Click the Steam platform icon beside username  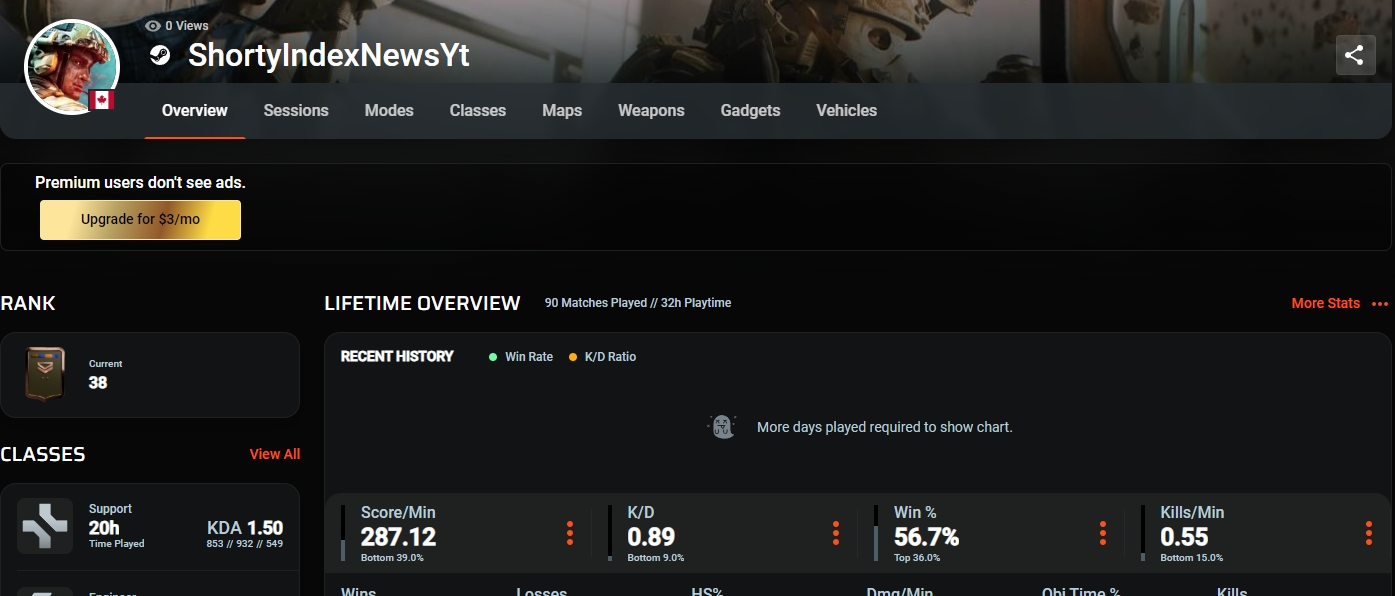(160, 55)
